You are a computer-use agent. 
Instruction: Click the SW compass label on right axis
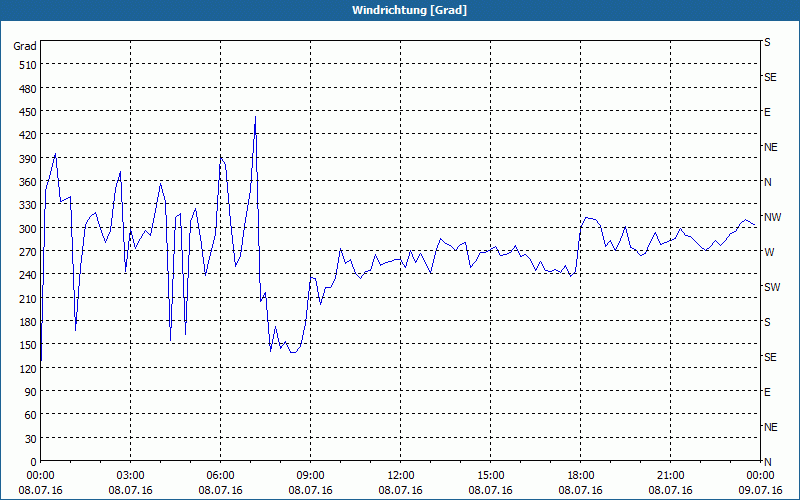772,287
